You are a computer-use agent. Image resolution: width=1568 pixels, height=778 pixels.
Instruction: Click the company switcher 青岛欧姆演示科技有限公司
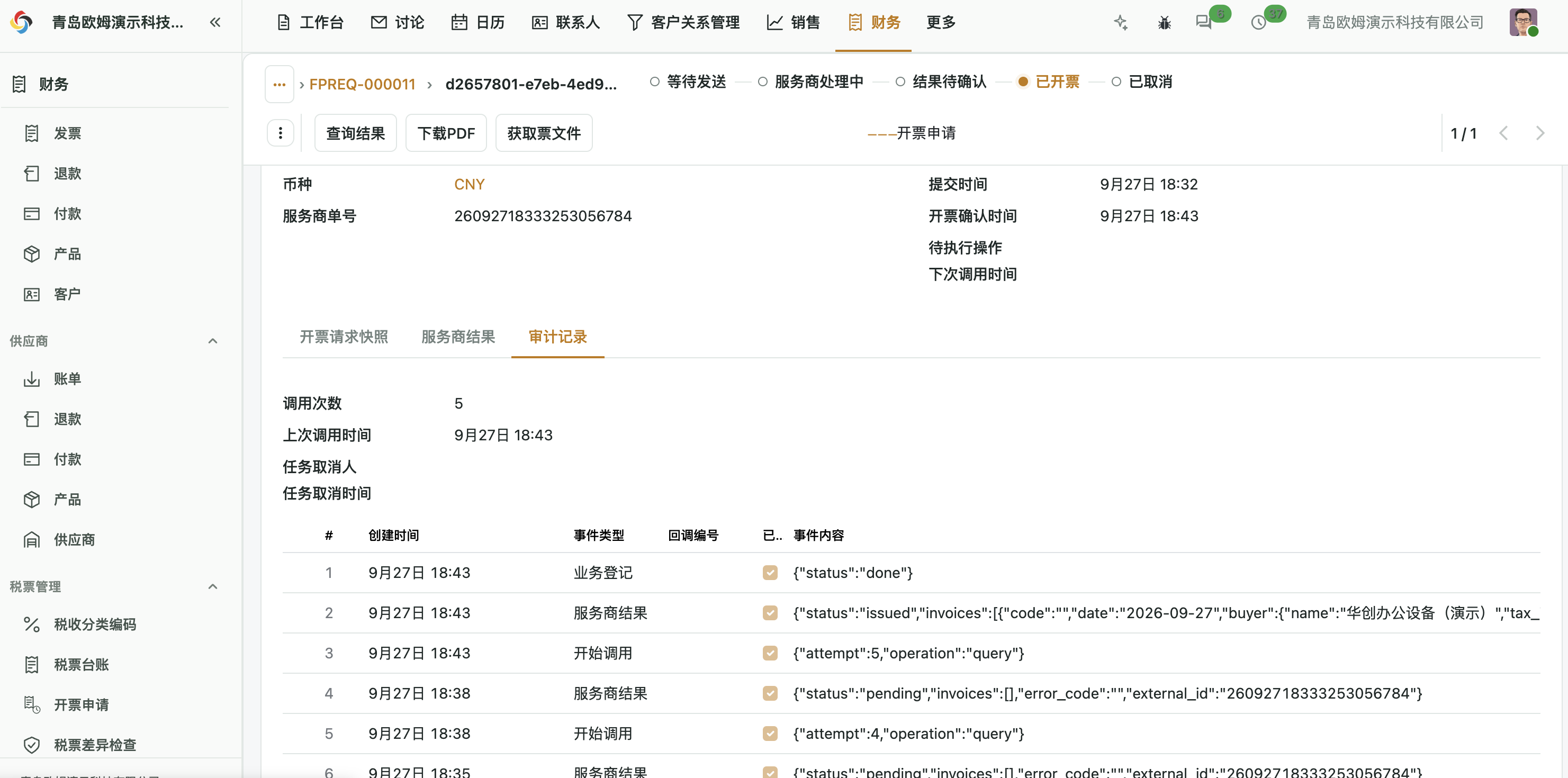click(x=1395, y=23)
